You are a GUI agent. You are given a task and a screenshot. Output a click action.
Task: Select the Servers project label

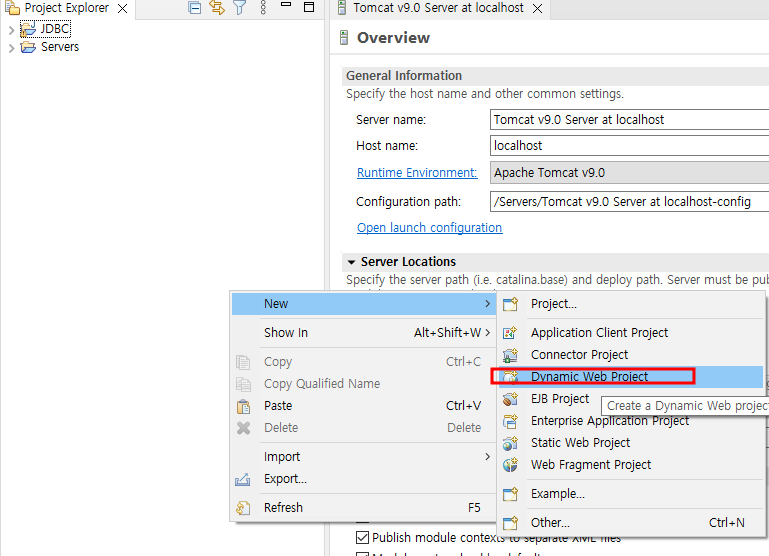(60, 47)
